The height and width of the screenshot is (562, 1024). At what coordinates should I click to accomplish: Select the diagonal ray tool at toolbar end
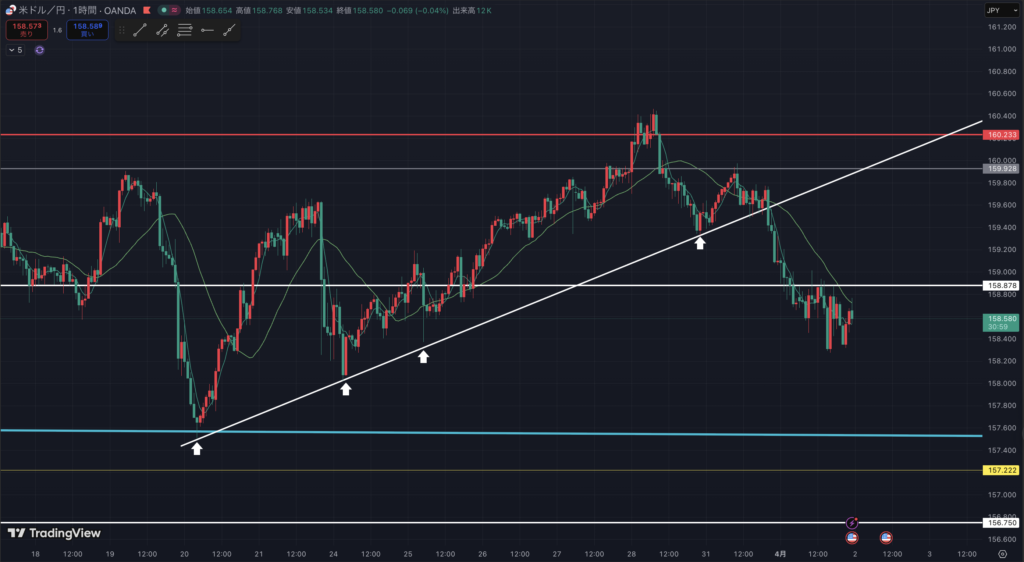[229, 30]
